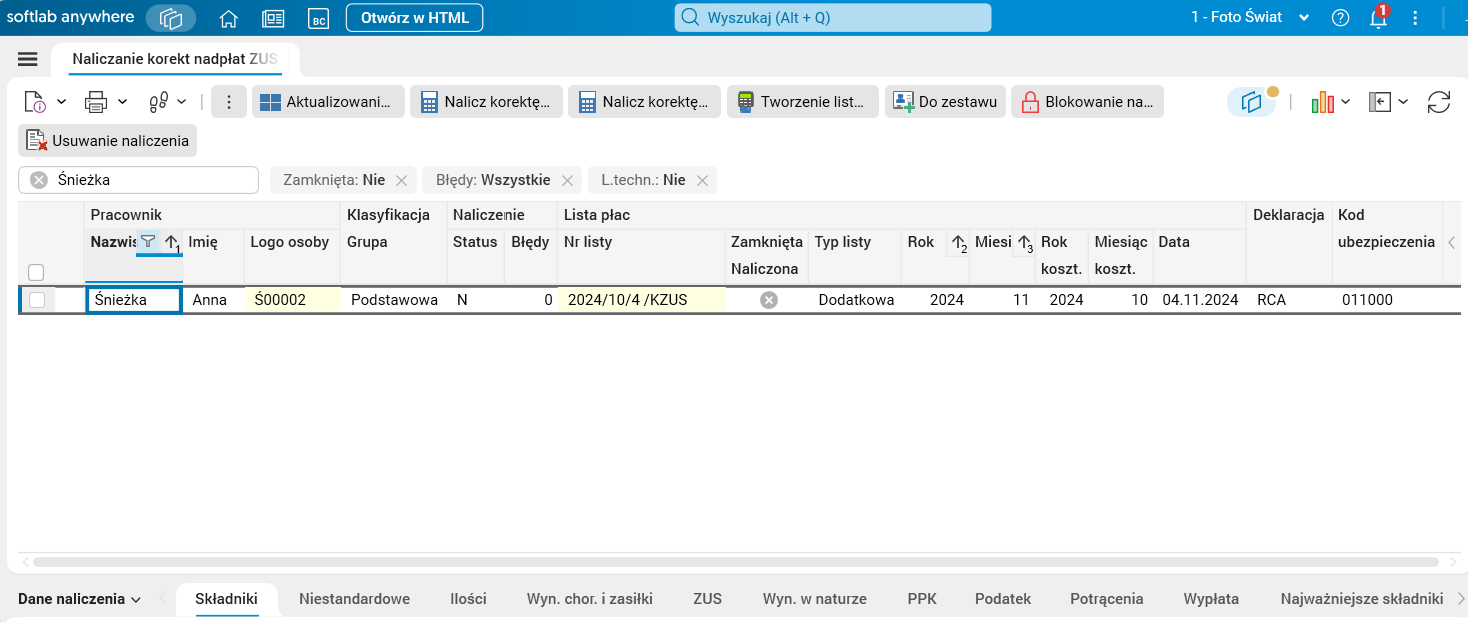Image resolution: width=1468 pixels, height=622 pixels.
Task: Click the Zamknięta status icon in Śnieżka row
Action: click(768, 299)
